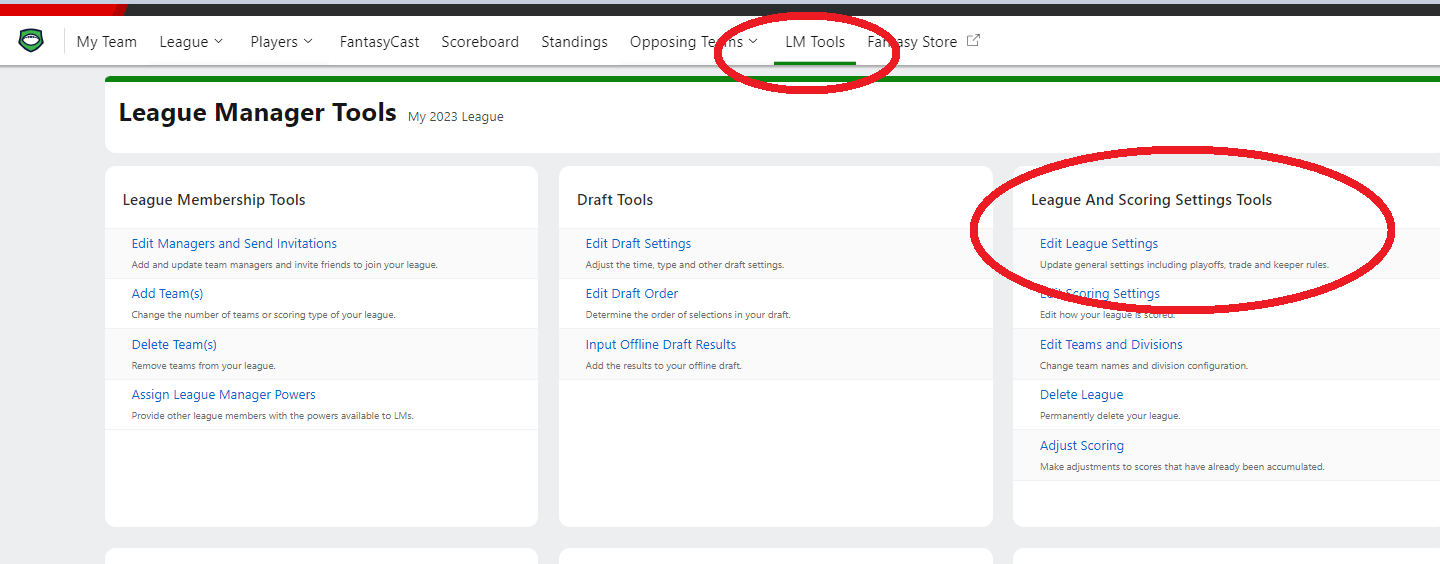Open Edit League Settings link
Viewport: 1440px width, 564px height.
(1099, 243)
